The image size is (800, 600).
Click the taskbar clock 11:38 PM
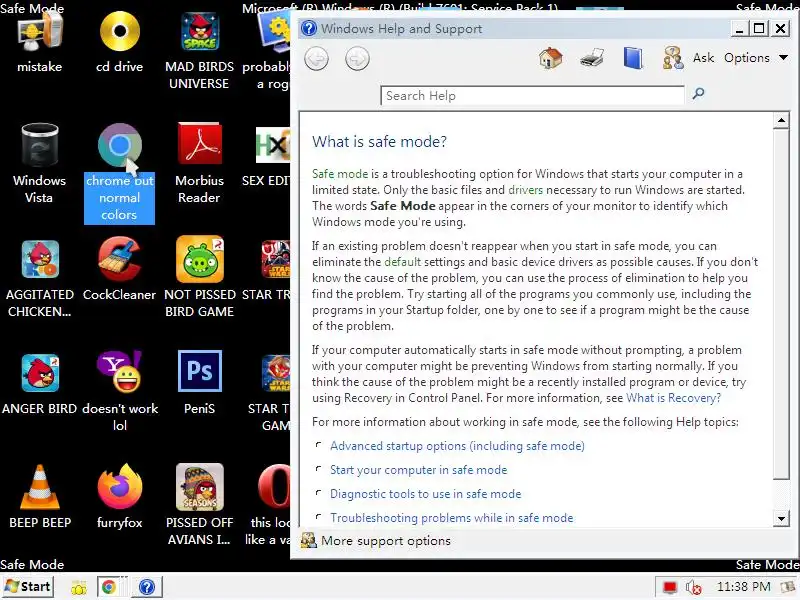tap(743, 587)
